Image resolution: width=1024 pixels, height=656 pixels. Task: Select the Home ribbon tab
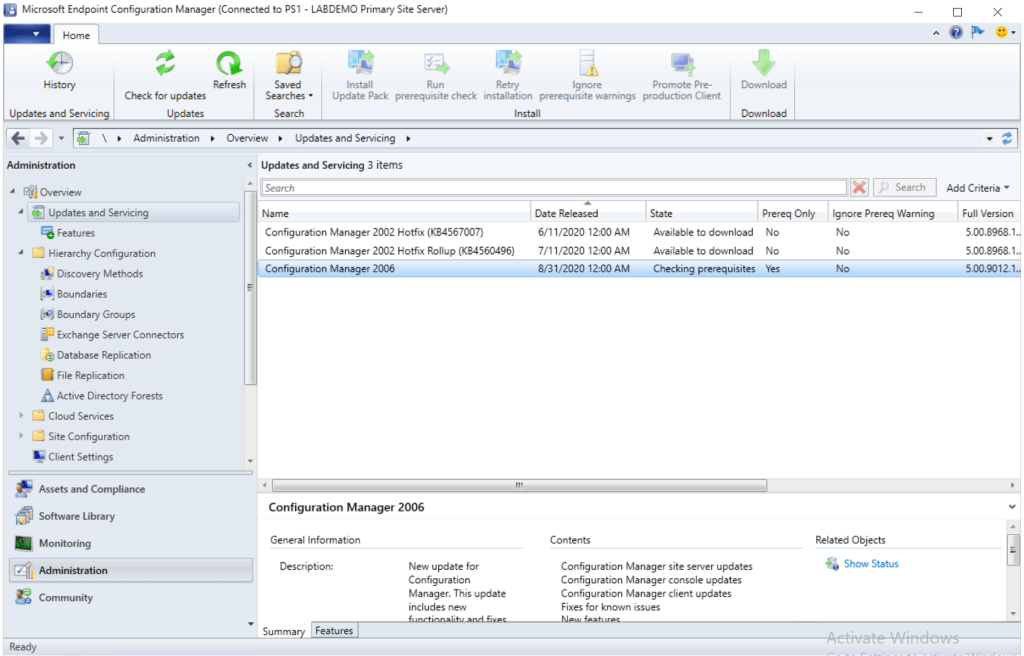(x=76, y=35)
